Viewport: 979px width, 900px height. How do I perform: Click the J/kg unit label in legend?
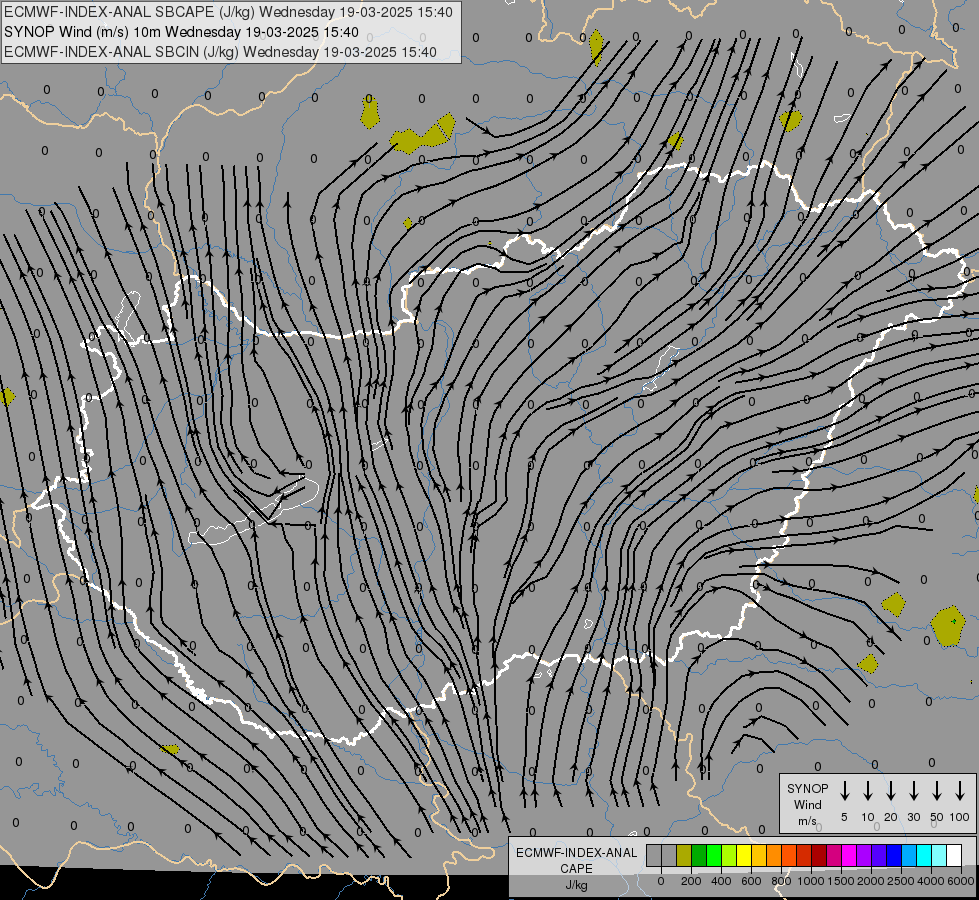[576, 885]
